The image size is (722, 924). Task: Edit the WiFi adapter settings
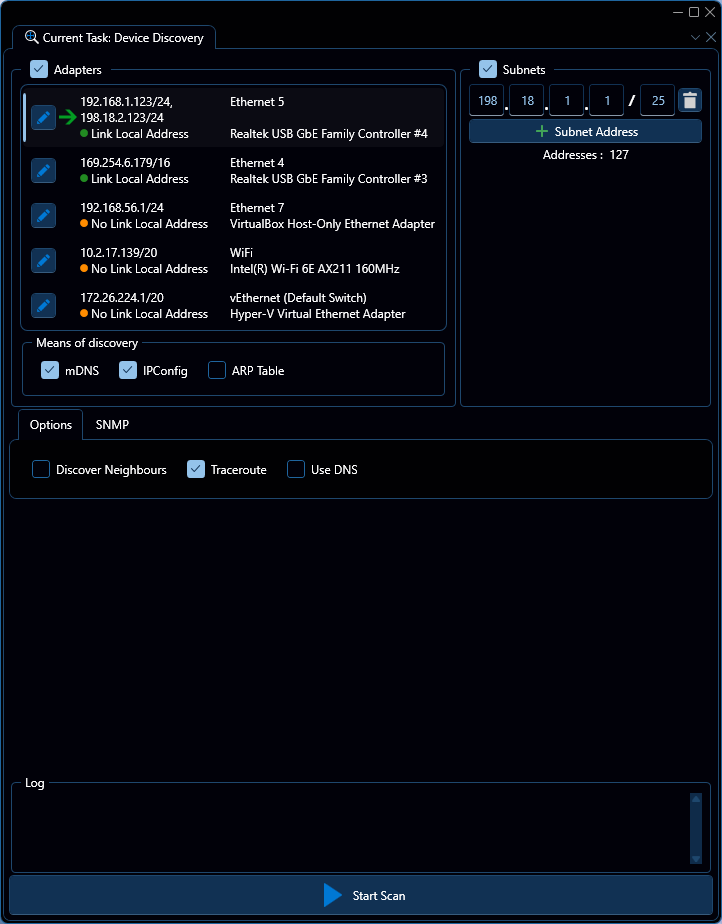click(x=43, y=261)
